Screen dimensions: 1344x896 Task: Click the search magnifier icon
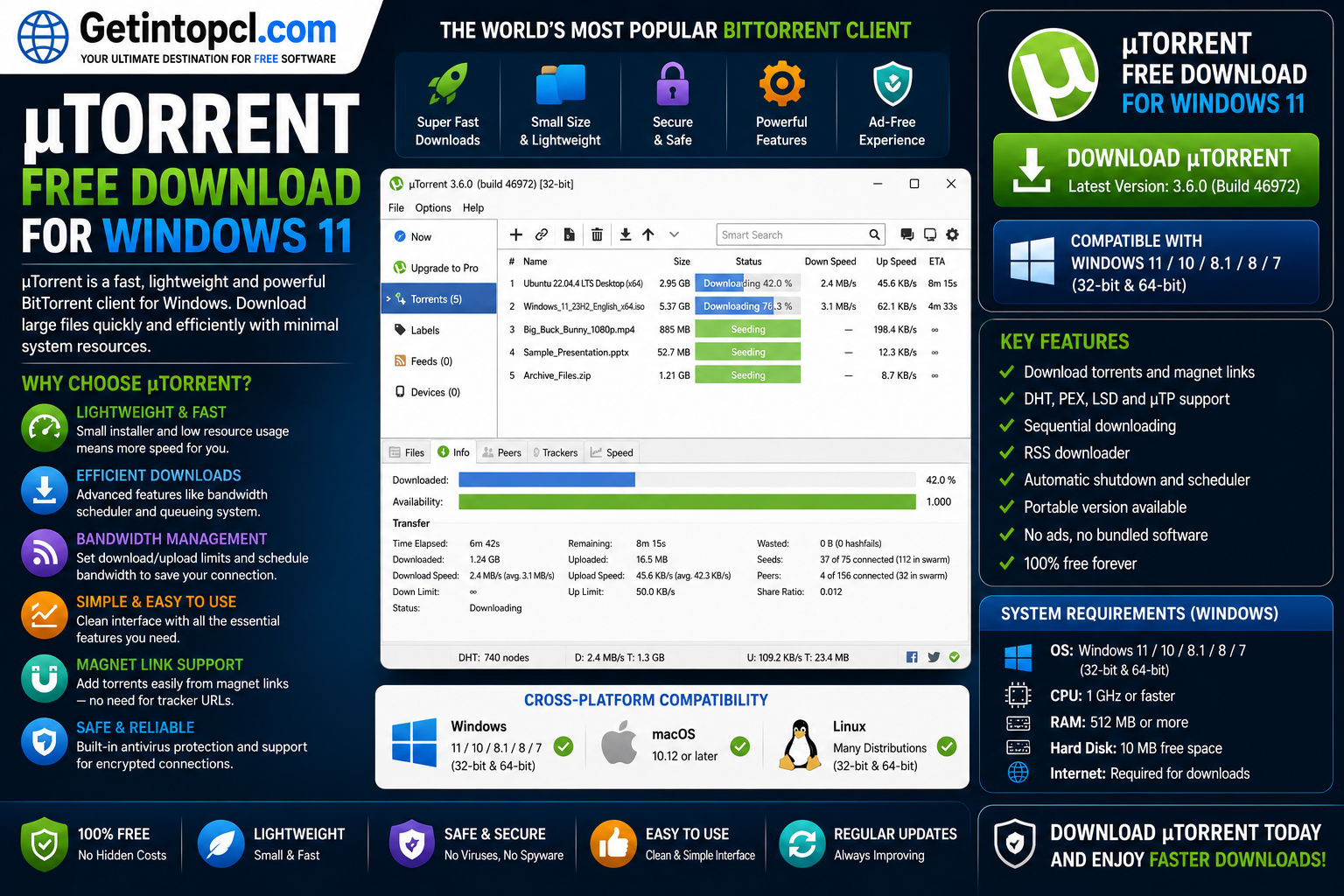click(874, 234)
